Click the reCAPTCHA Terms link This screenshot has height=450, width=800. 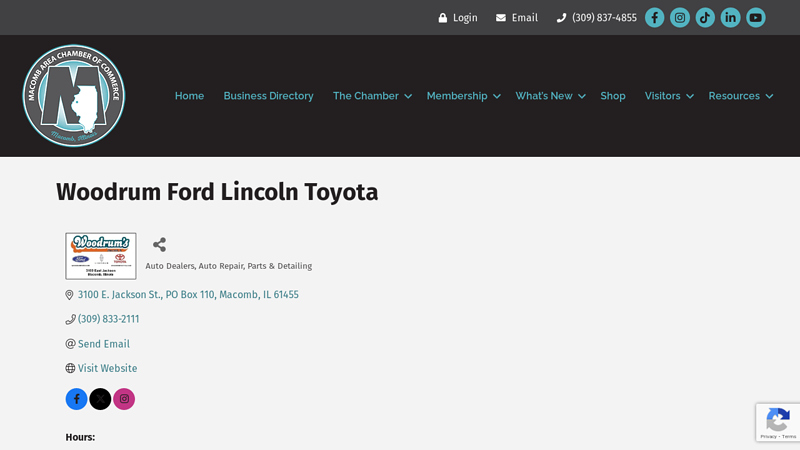(x=789, y=437)
